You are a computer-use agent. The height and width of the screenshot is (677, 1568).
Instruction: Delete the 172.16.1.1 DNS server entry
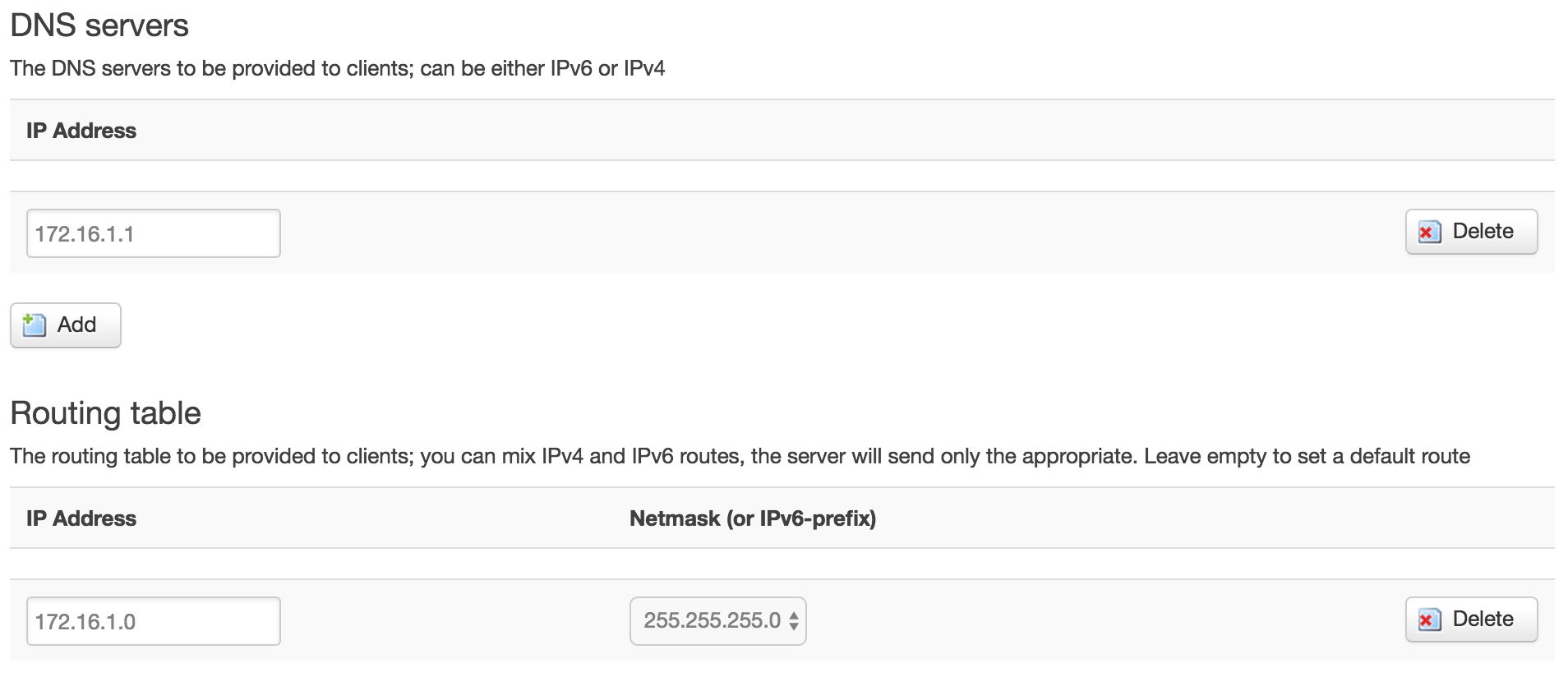tap(1471, 232)
